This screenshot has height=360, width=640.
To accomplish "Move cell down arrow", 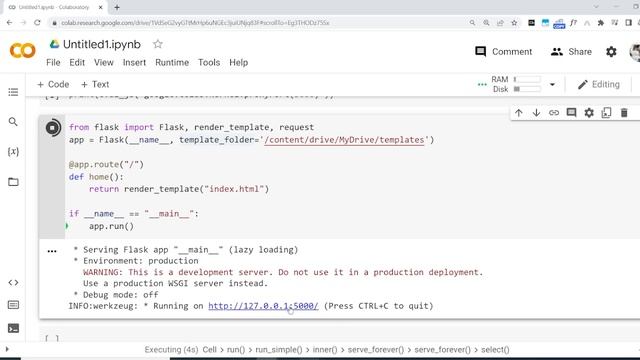I will [x=536, y=113].
